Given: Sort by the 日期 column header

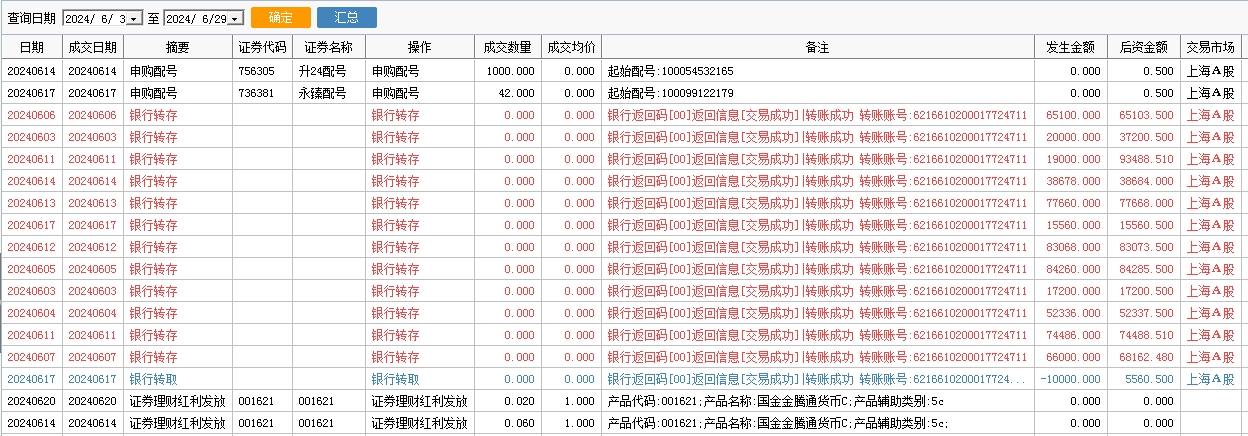Looking at the screenshot, I should [x=31, y=48].
